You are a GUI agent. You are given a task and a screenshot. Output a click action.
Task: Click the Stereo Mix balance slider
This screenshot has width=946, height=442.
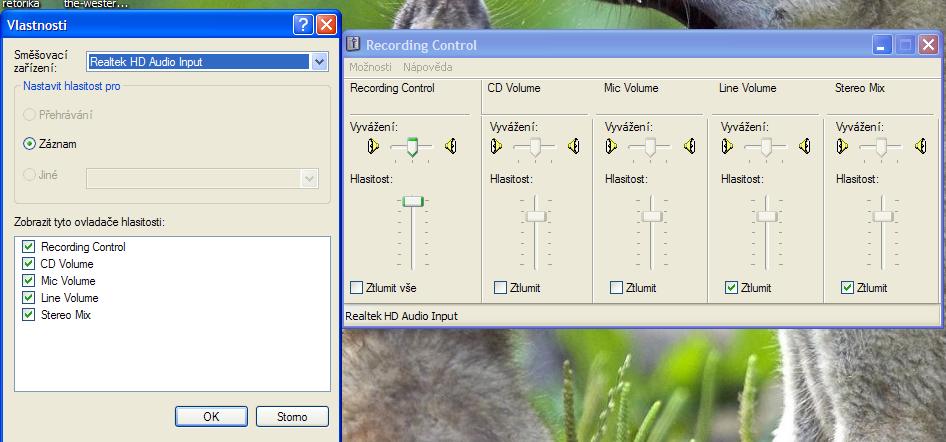881,147
